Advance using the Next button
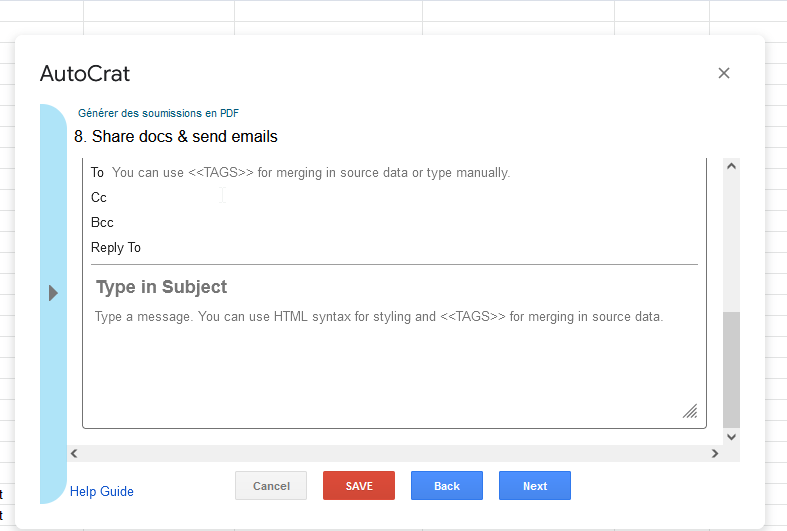 pos(535,486)
